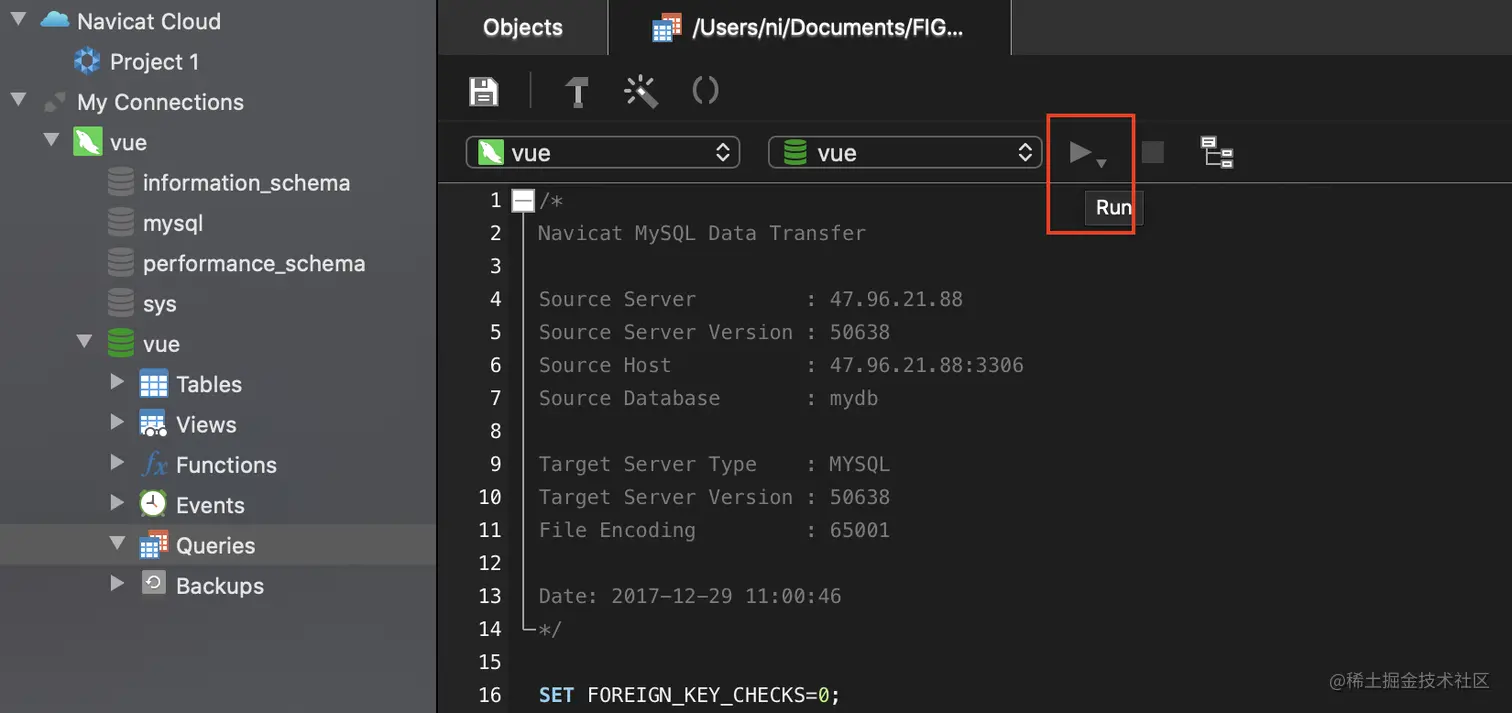Open the vue connection dropdown
1512x713 pixels.
click(x=603, y=153)
